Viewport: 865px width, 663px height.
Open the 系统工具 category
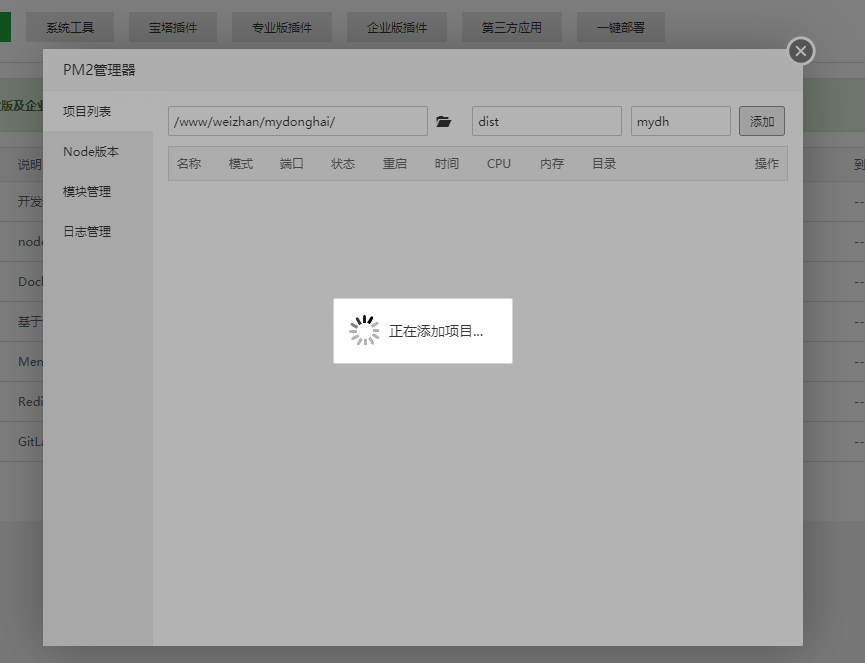point(70,27)
